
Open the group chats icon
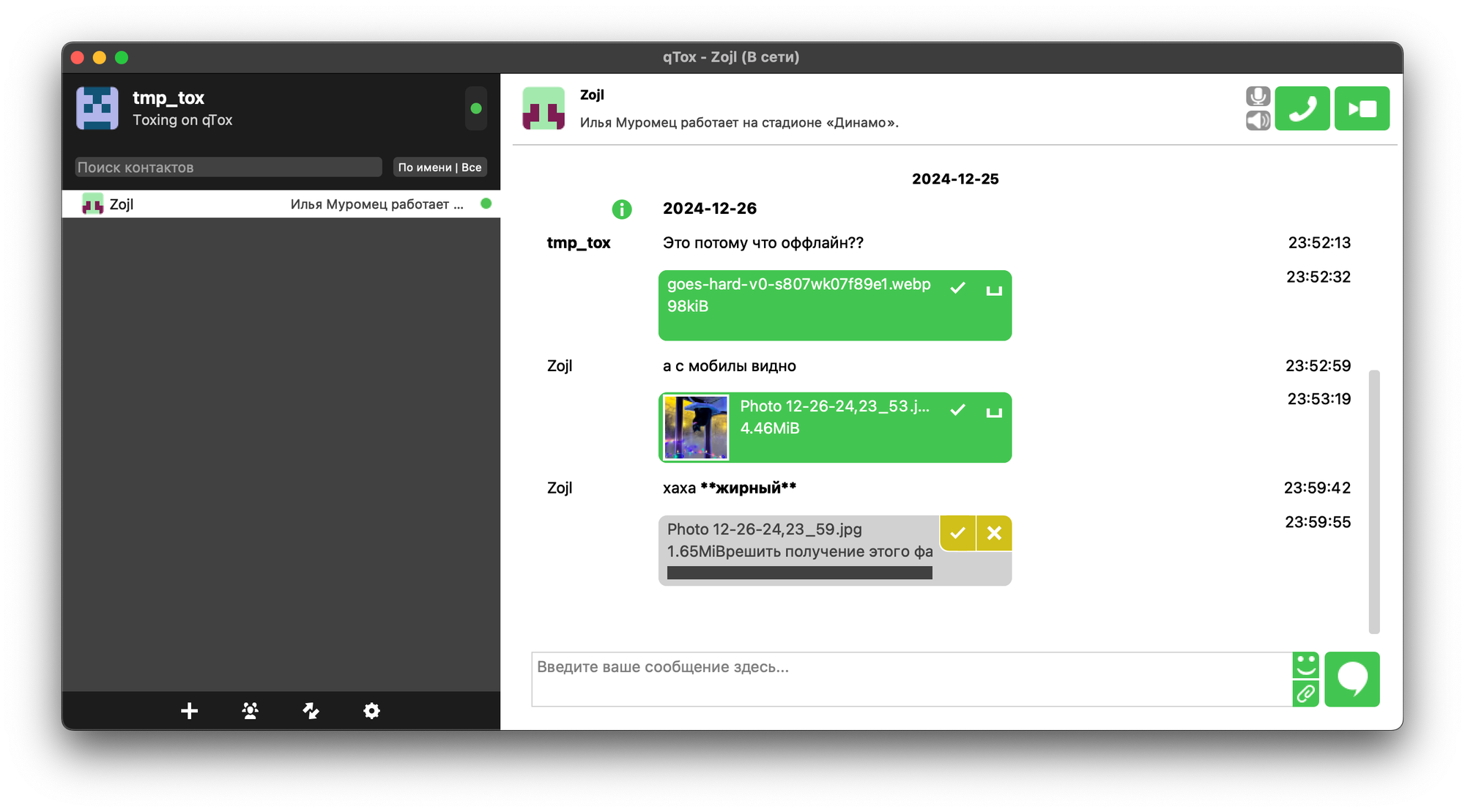pyautogui.click(x=250, y=710)
